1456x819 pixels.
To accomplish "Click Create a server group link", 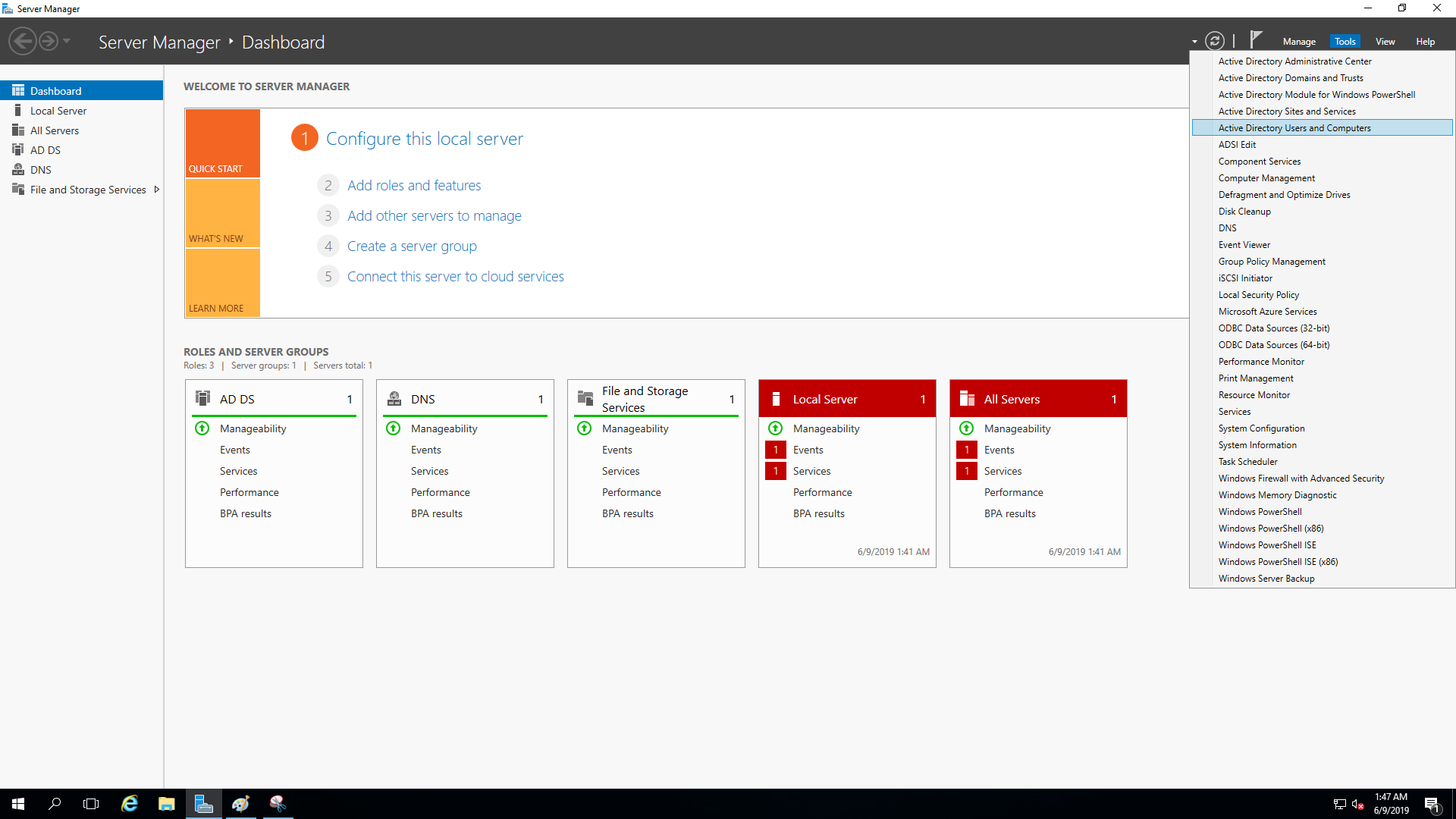I will 412,246.
